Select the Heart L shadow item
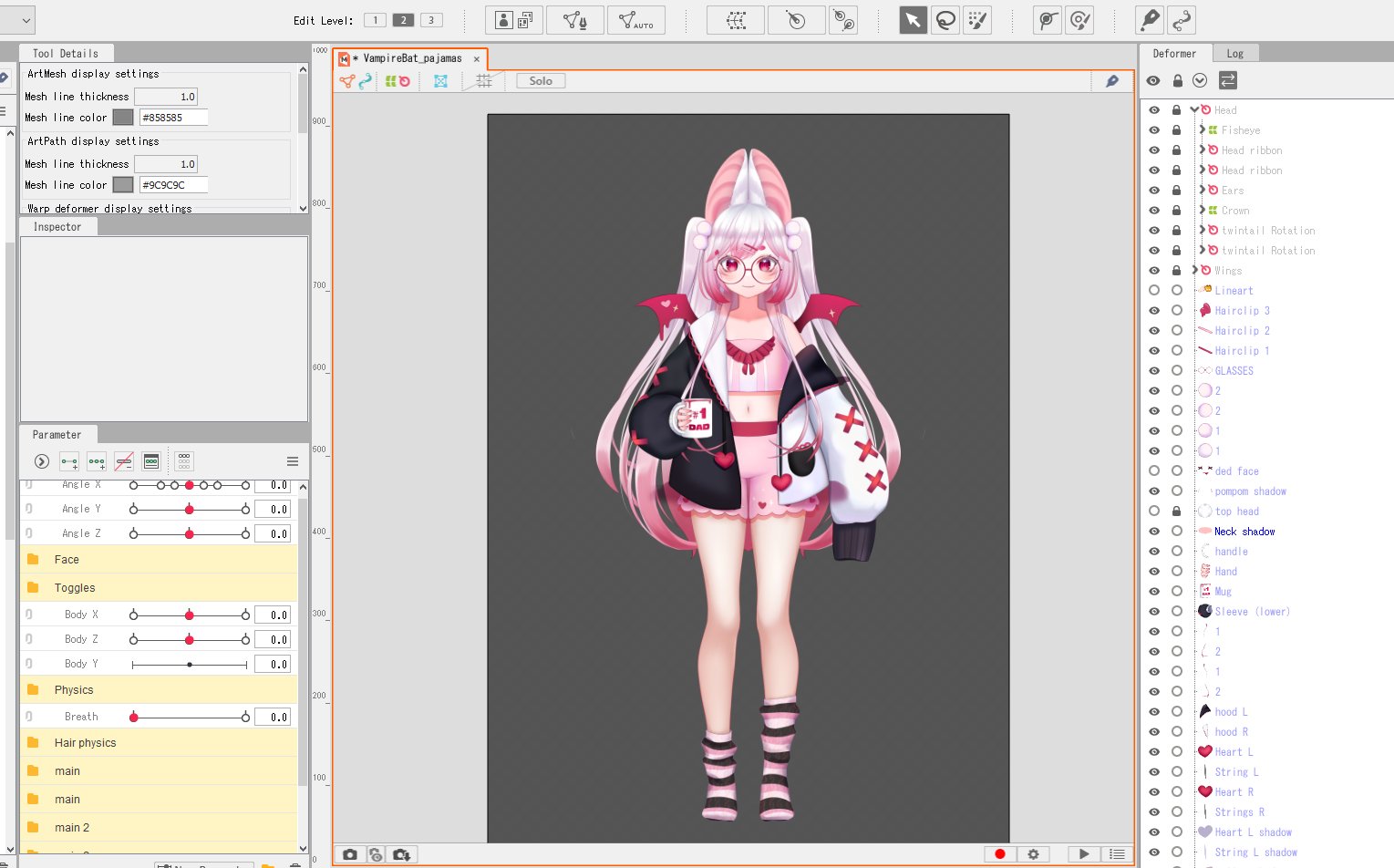The height and width of the screenshot is (868, 1394). (1253, 832)
